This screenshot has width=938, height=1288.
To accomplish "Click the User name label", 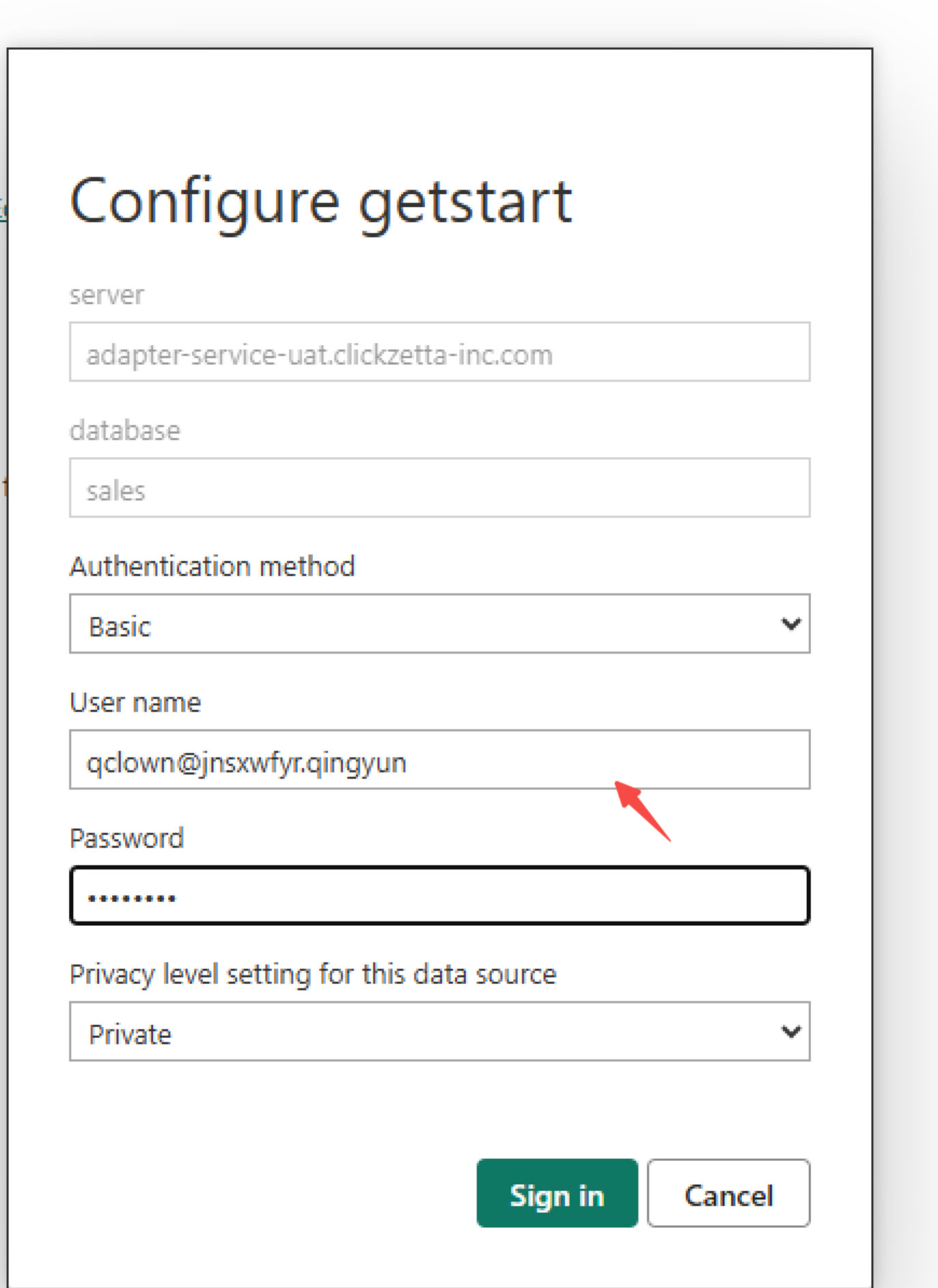I will pos(135,703).
